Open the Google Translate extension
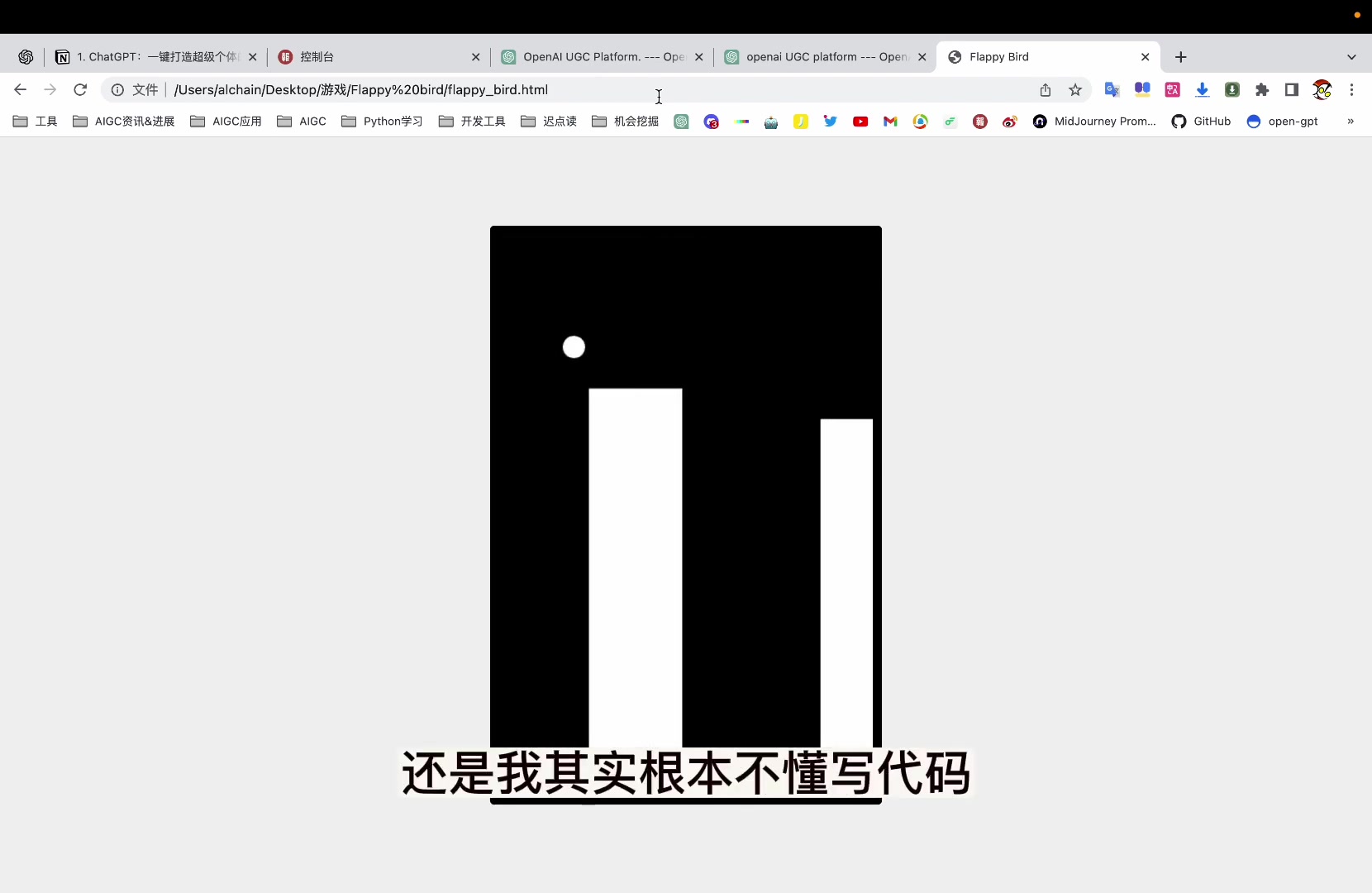The image size is (1372, 893). 1112,89
